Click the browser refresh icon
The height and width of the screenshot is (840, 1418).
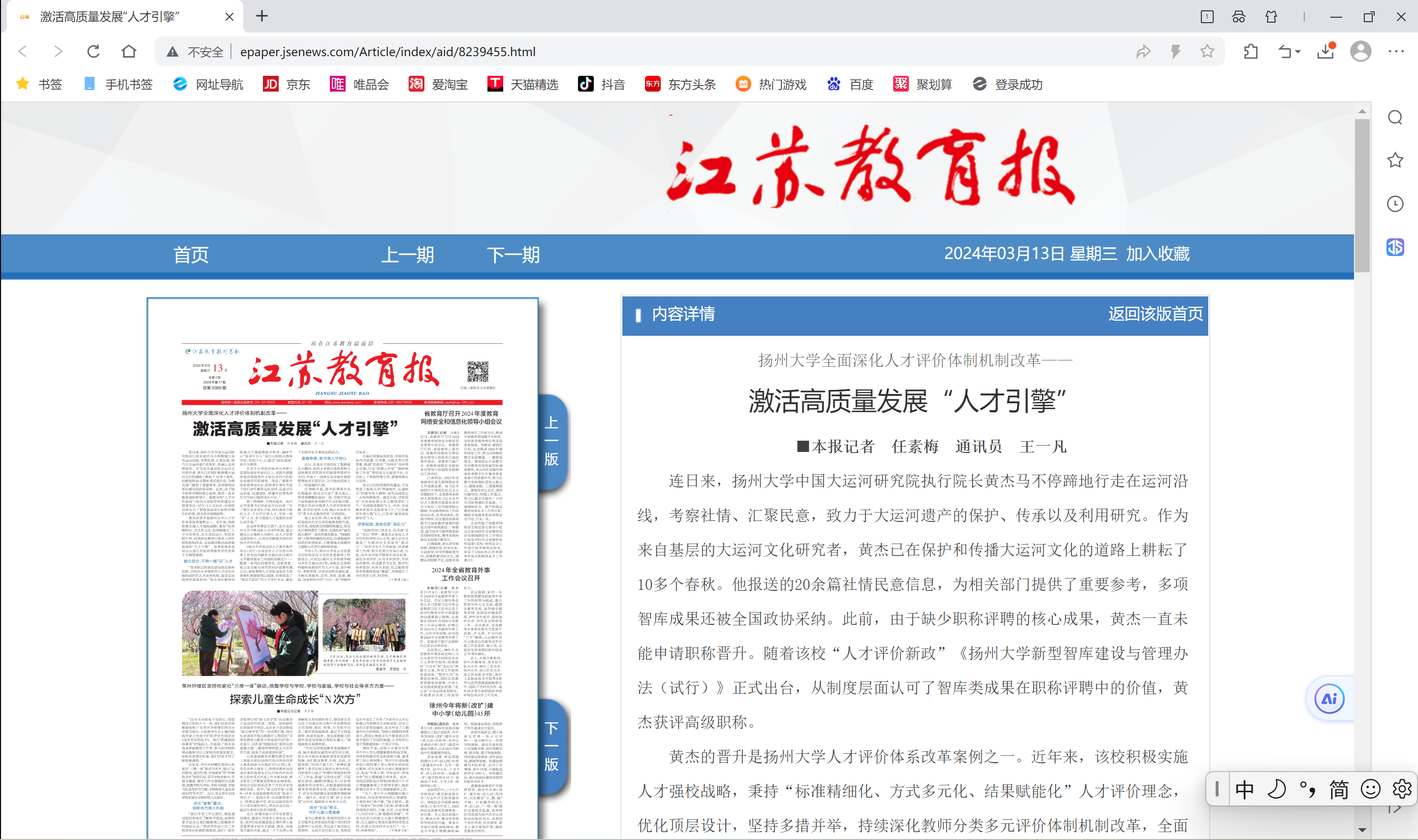(94, 52)
